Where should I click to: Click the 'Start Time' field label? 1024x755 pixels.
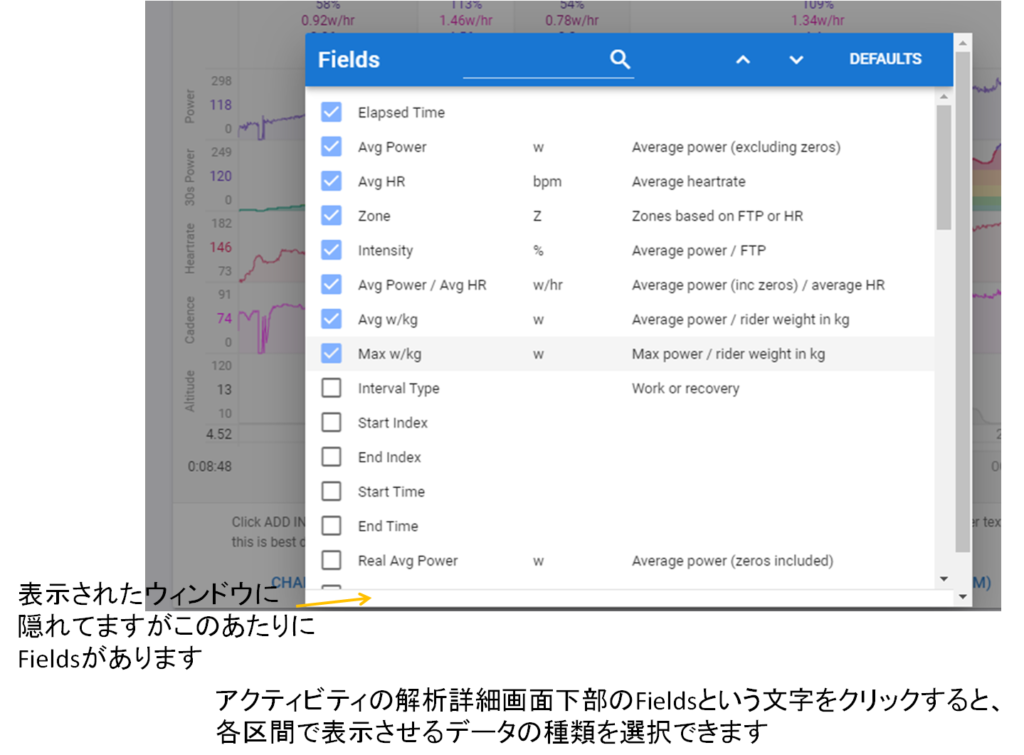coord(391,492)
